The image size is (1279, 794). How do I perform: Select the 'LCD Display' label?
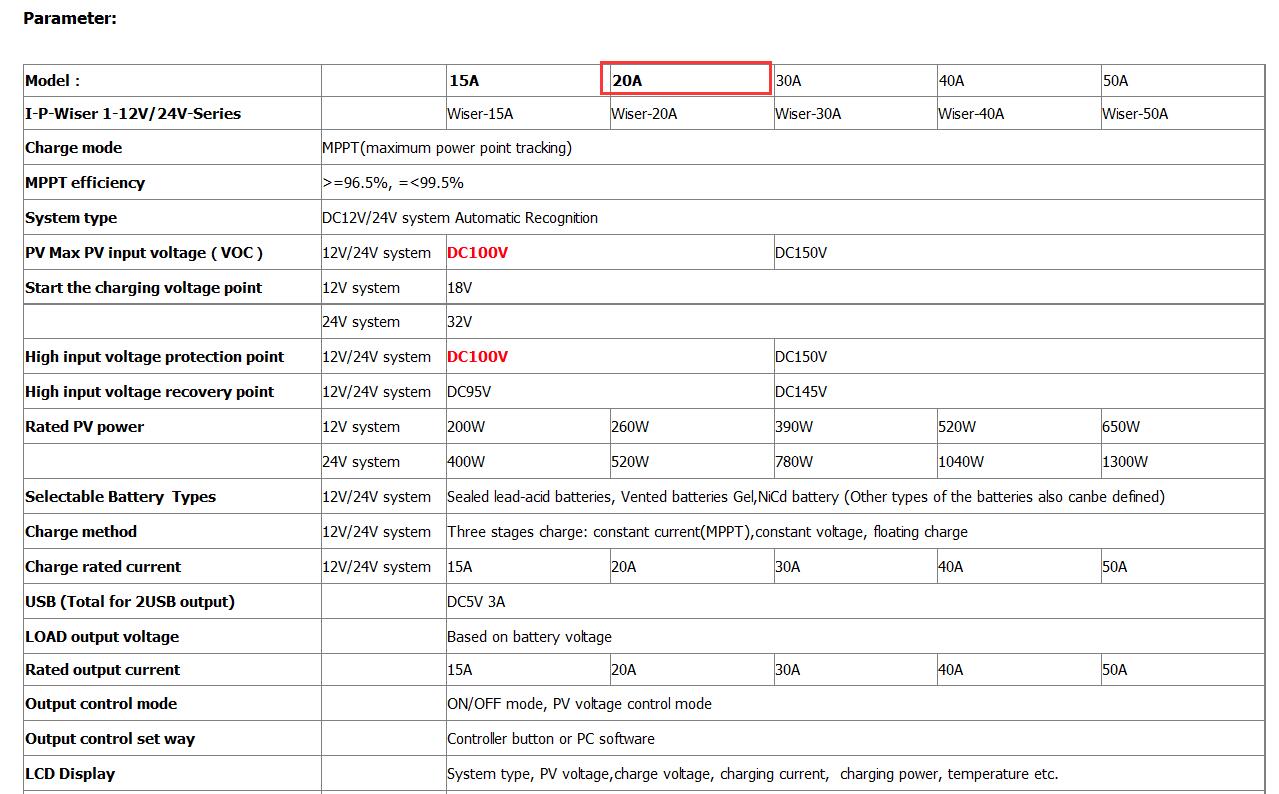[70, 774]
